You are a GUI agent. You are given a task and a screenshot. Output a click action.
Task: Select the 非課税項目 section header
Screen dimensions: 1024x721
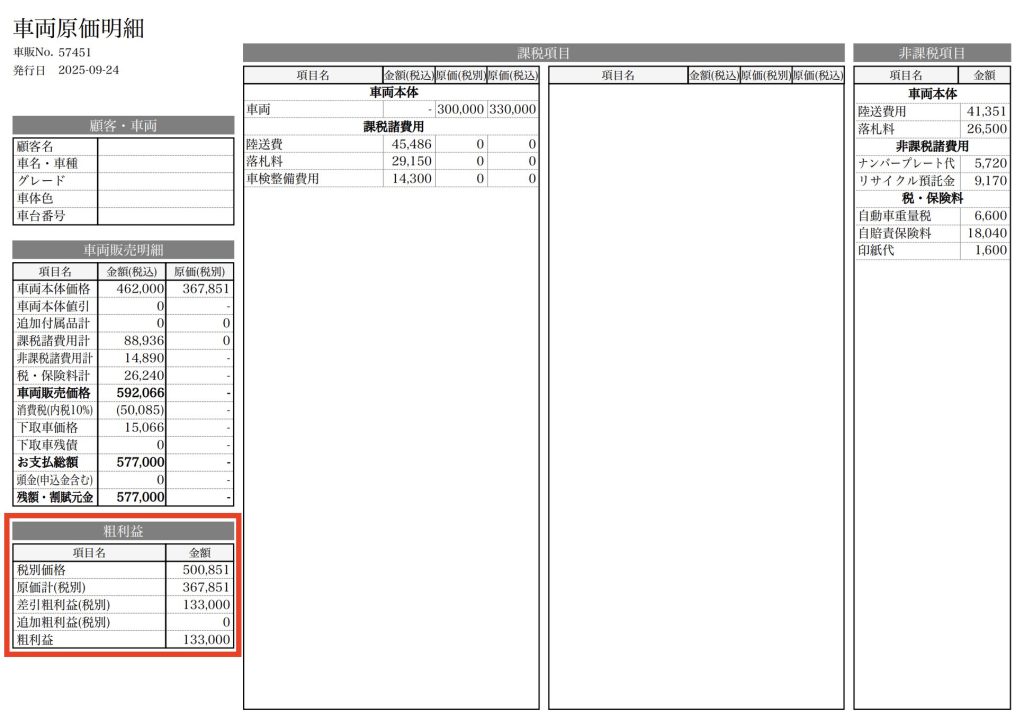tap(931, 53)
